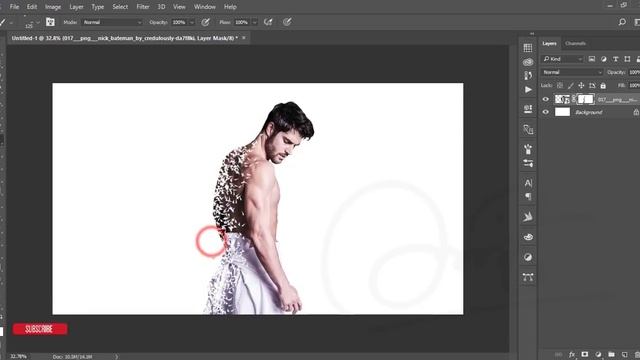Create a new group folder icon

(611, 354)
